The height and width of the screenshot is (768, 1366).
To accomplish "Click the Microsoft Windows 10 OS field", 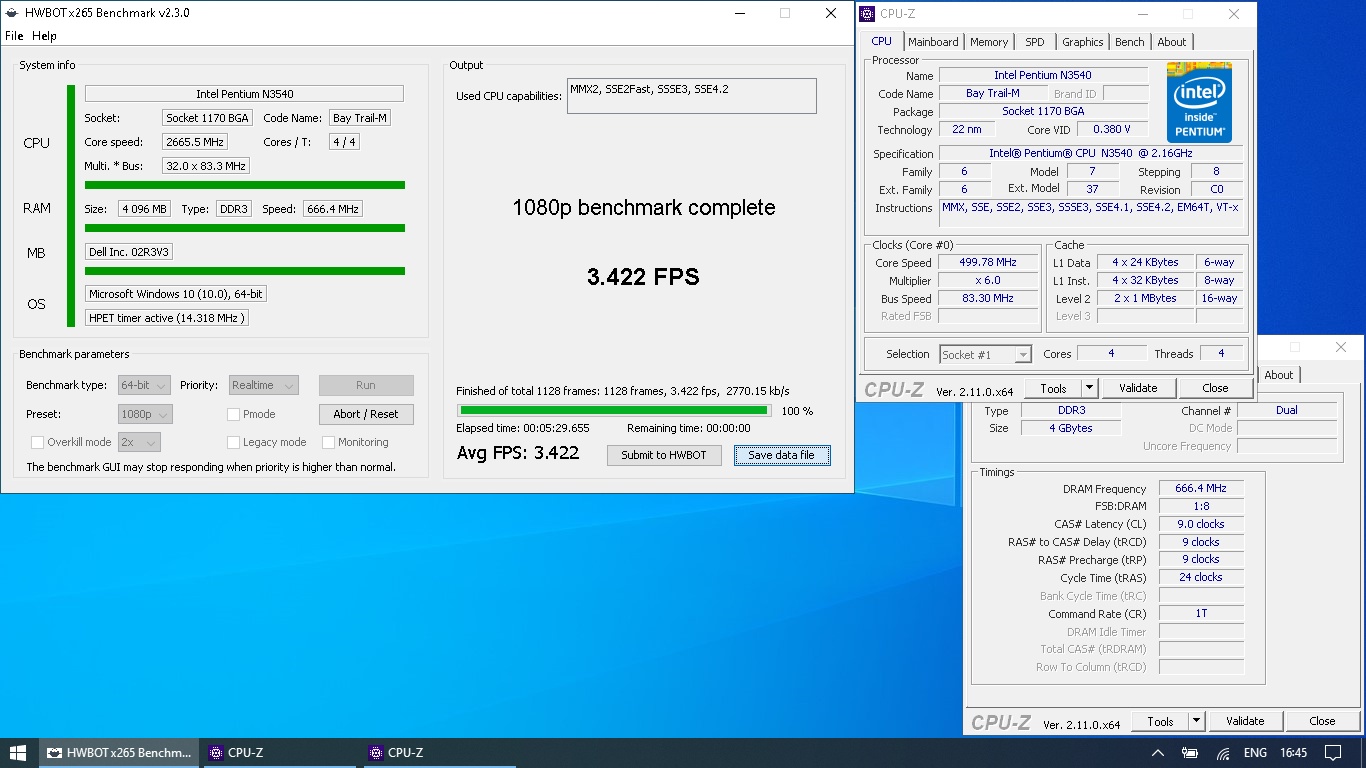I will [x=176, y=294].
